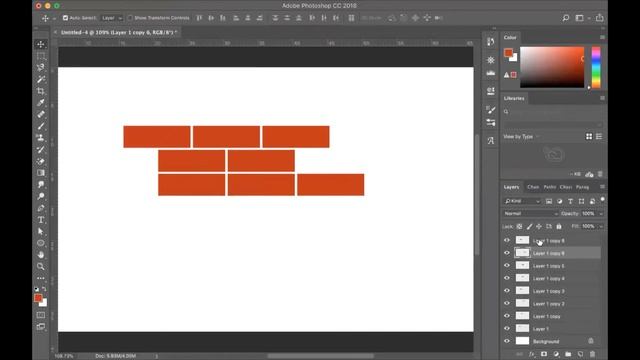Create a new layer icon
Image resolution: width=640 pixels, height=360 pixels.
pyautogui.click(x=580, y=354)
